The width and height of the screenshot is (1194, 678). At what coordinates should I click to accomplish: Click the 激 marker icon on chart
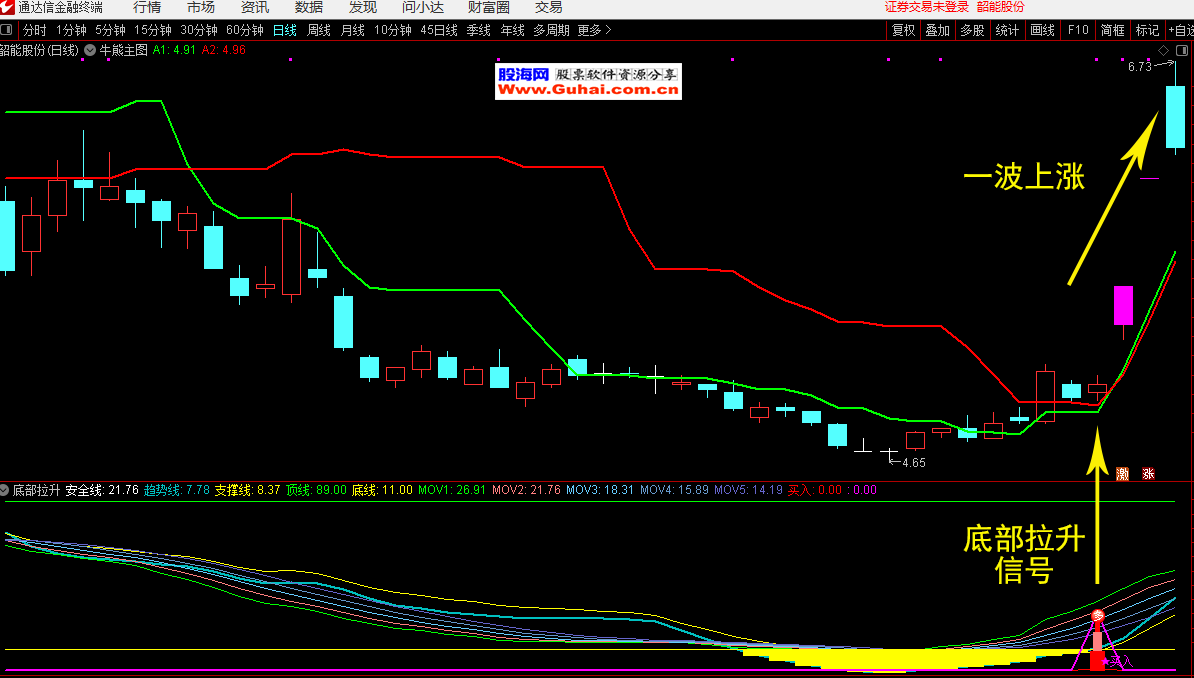1123,474
